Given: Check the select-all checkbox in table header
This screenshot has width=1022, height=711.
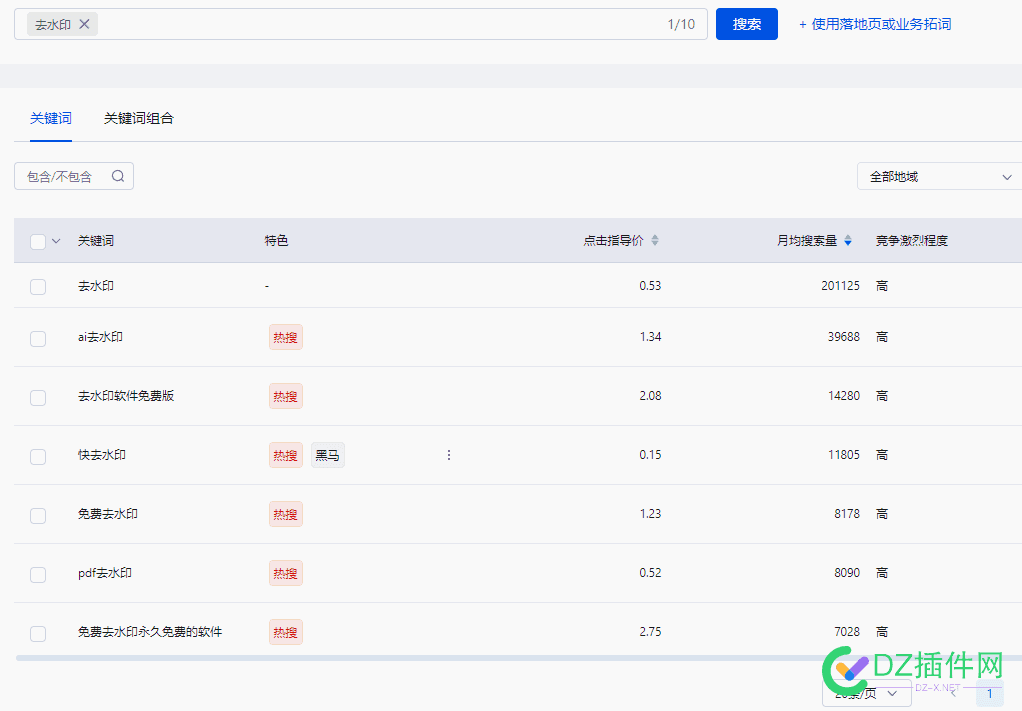Looking at the screenshot, I should point(37,241).
